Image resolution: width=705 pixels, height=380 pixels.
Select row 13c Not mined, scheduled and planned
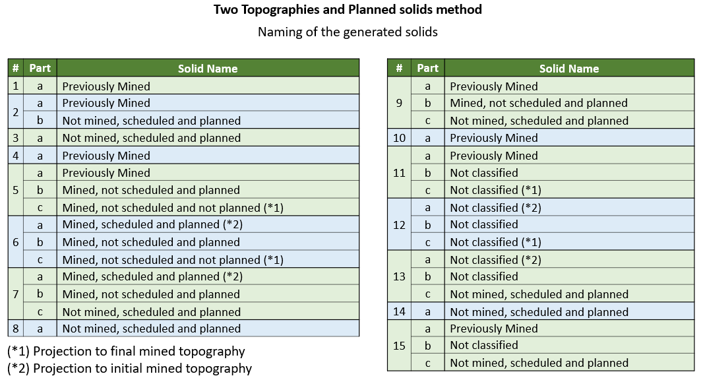click(x=569, y=294)
